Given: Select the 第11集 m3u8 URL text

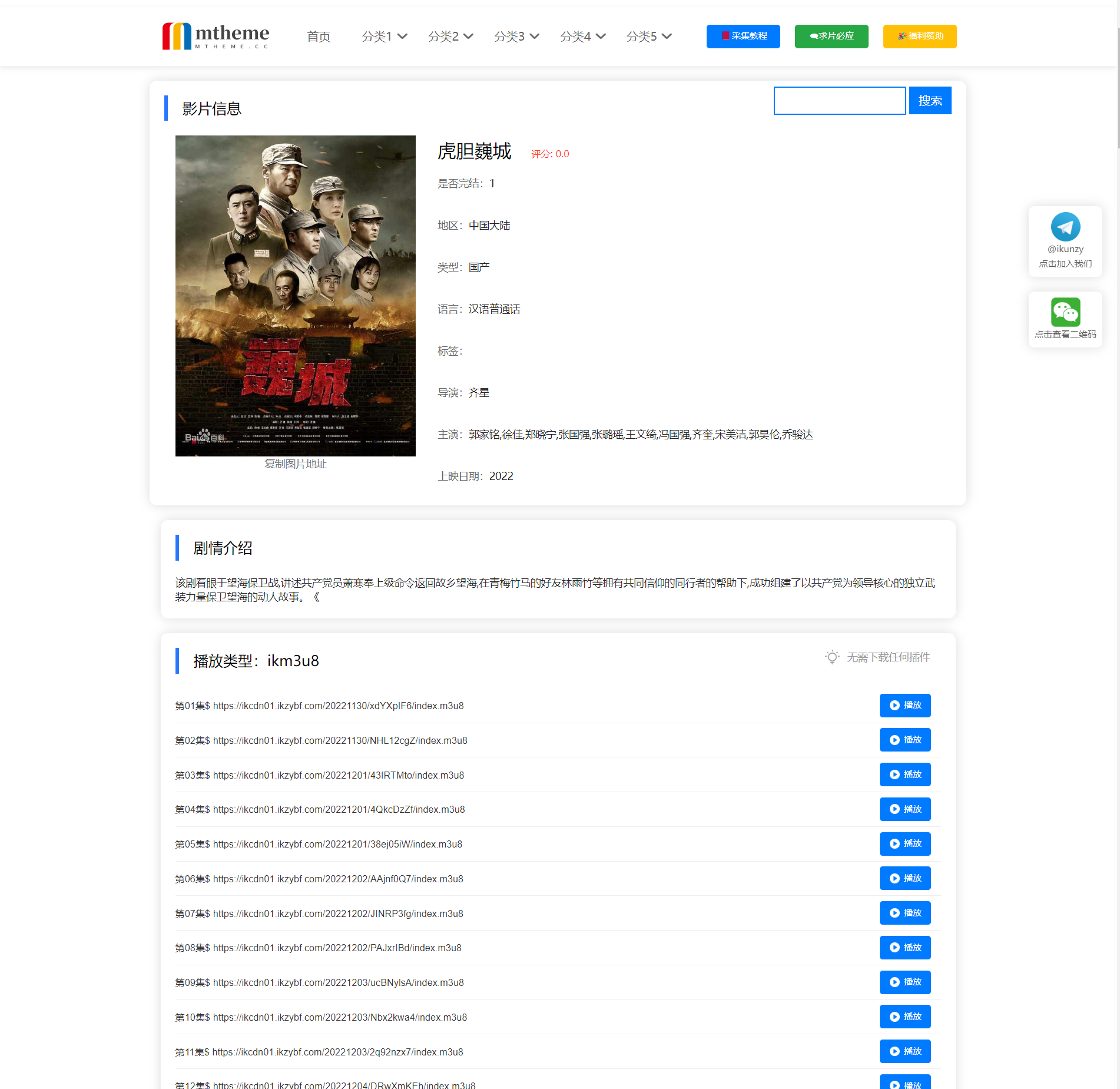Looking at the screenshot, I should point(338,1052).
